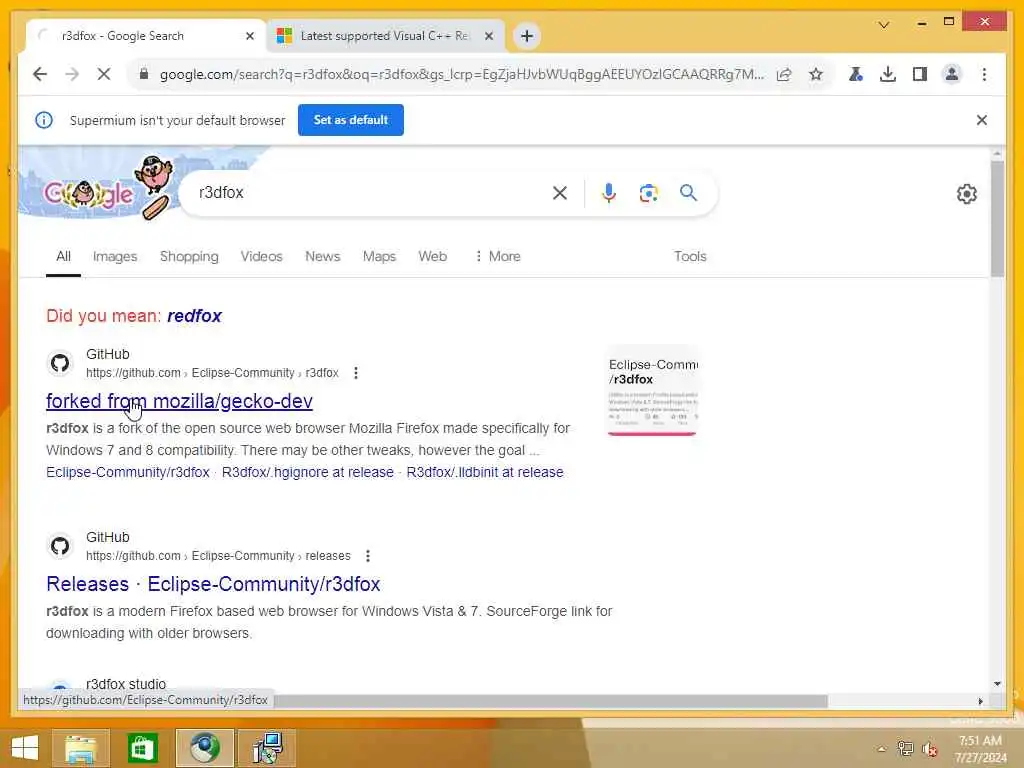This screenshot has height=768, width=1024.
Task: Click GitHub favicon of the first result
Action: coord(60,363)
